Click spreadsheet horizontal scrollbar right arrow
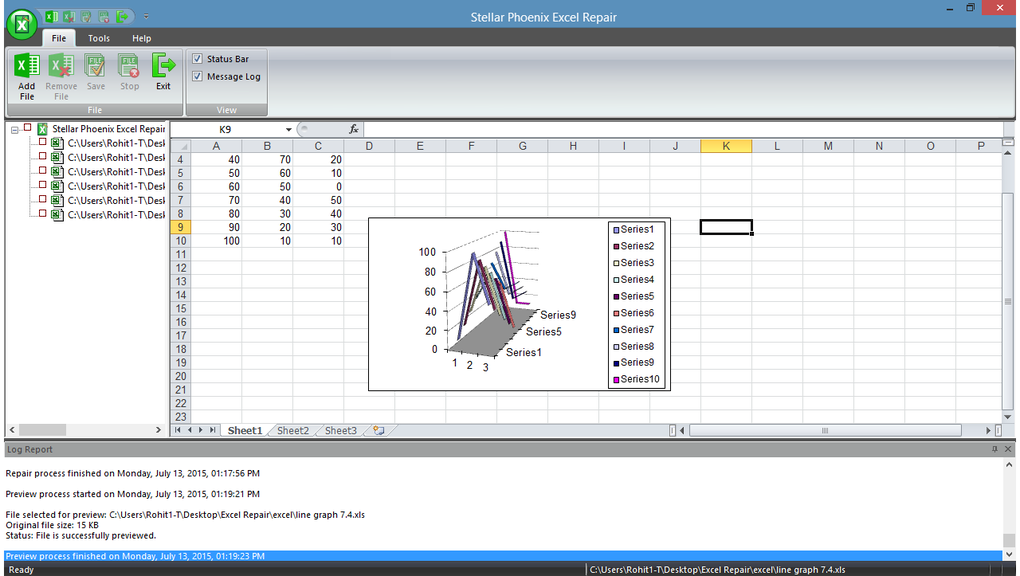The width and height of the screenshot is (1020, 576). [988, 430]
